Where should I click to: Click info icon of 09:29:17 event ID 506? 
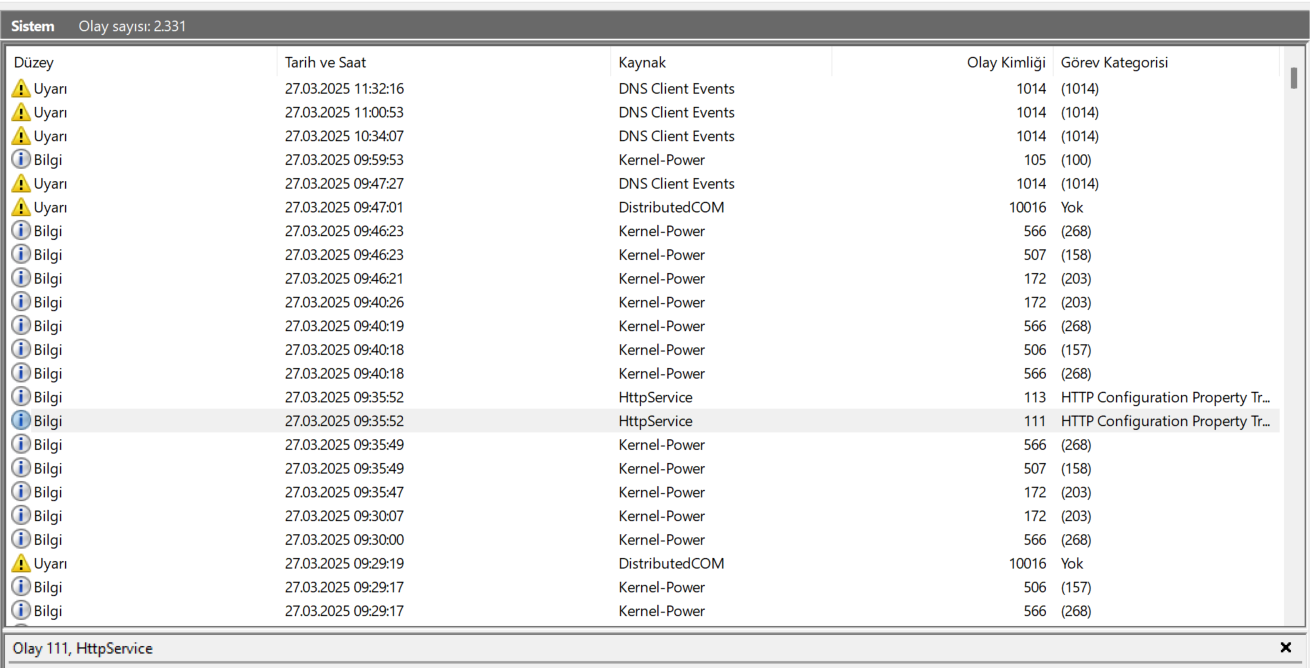pos(21,588)
